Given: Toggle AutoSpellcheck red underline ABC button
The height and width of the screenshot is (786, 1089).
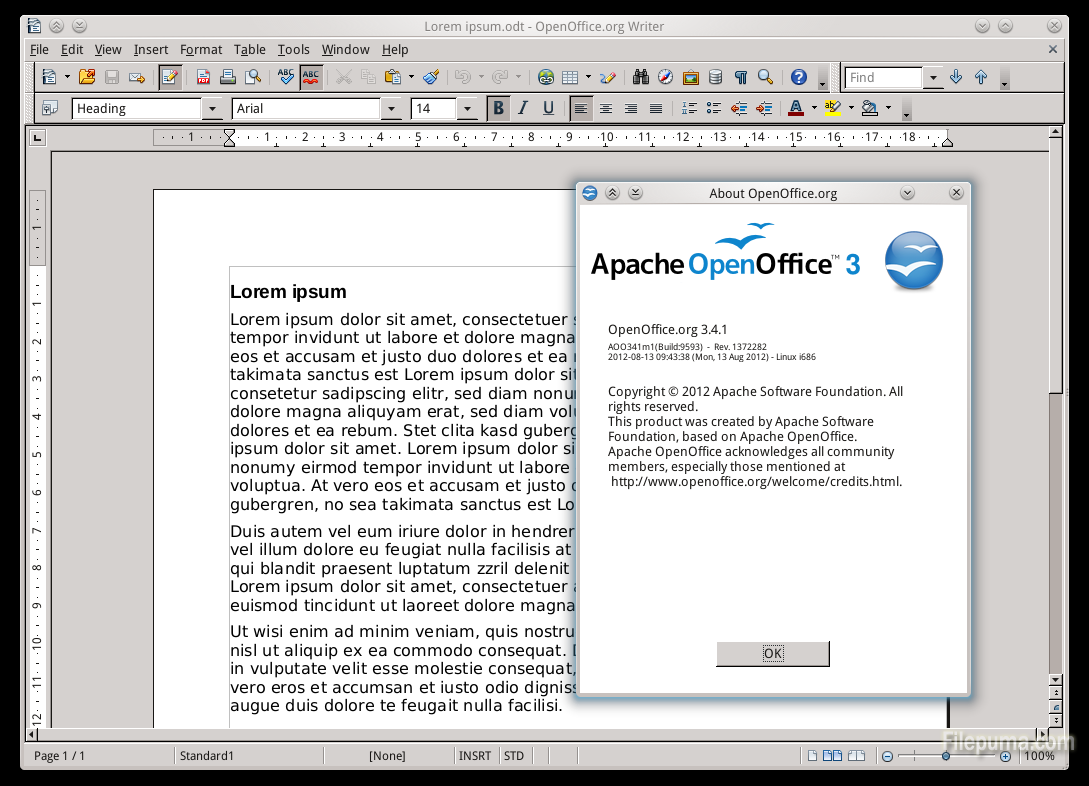Looking at the screenshot, I should point(311,77).
